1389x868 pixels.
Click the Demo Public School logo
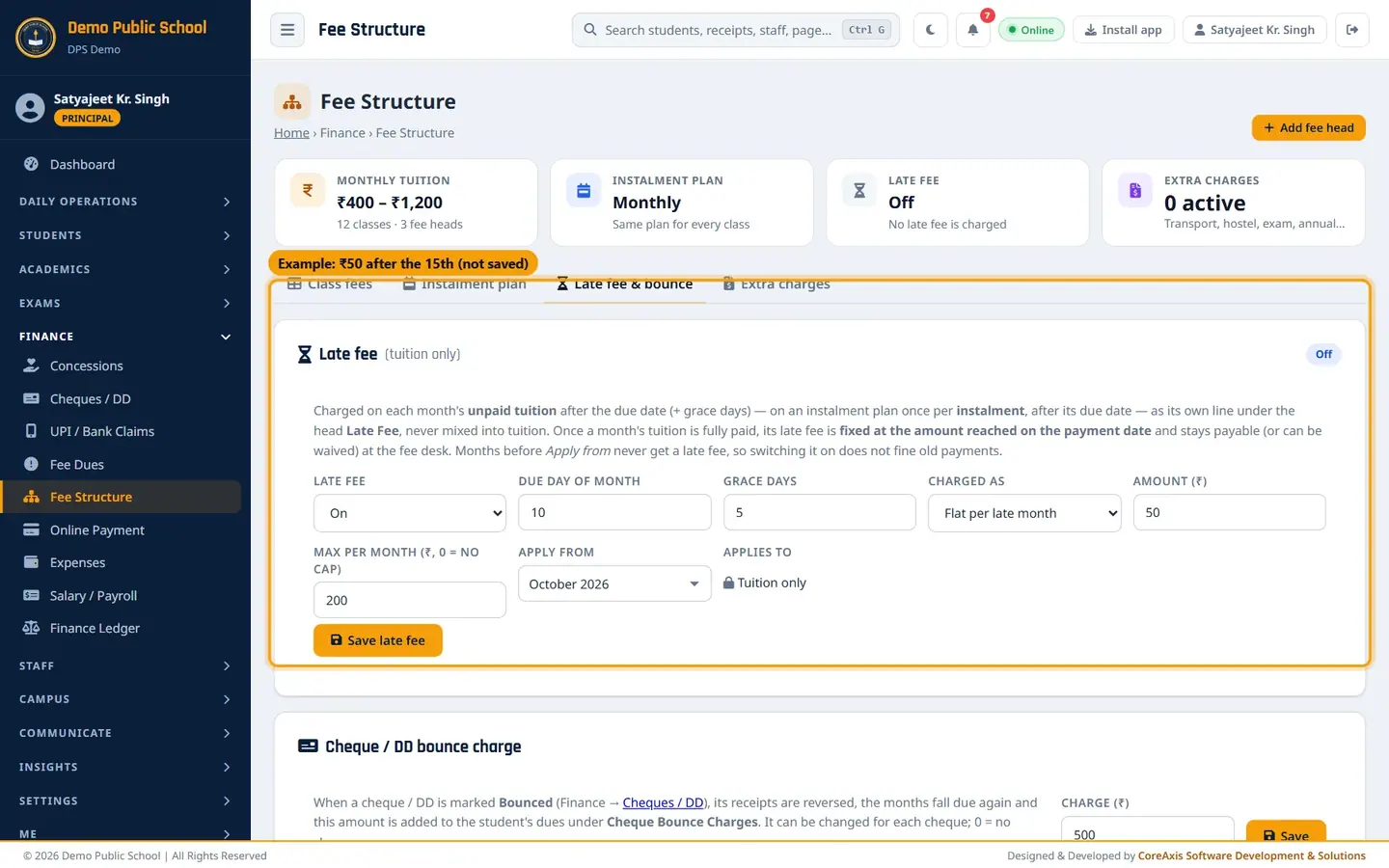36,38
